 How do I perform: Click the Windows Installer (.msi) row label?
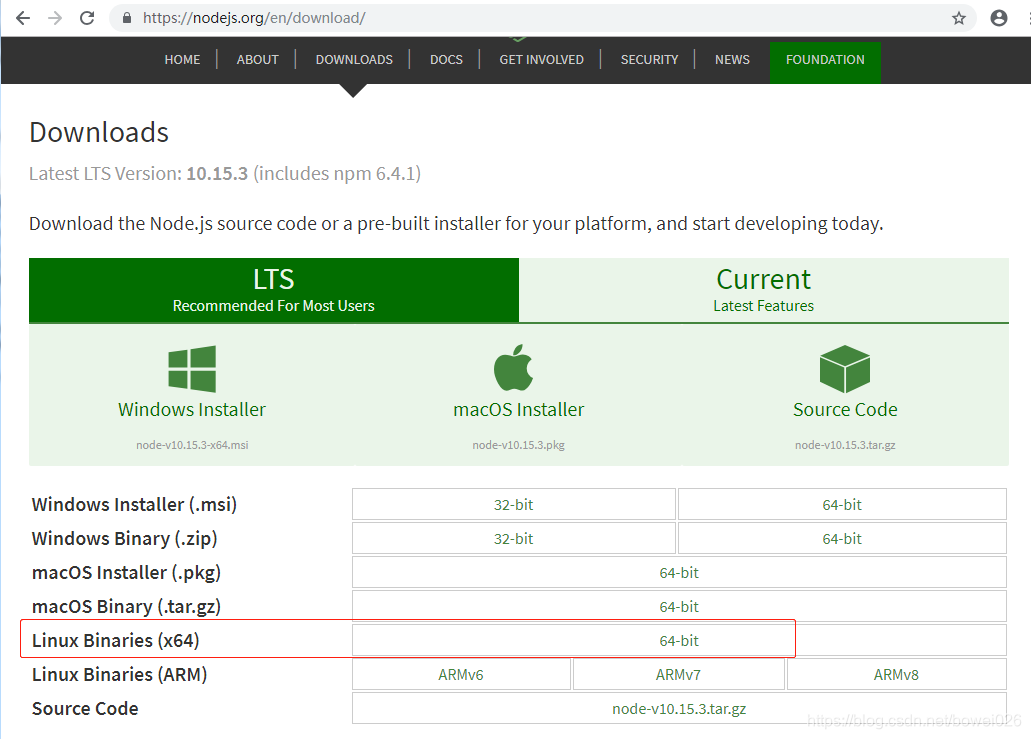pyautogui.click(x=134, y=504)
